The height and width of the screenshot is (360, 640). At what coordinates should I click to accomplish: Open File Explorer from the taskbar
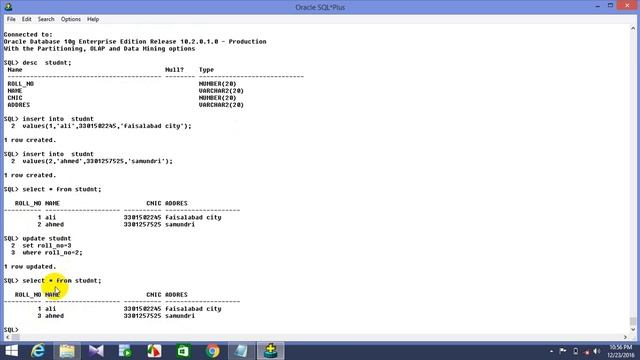[67, 351]
